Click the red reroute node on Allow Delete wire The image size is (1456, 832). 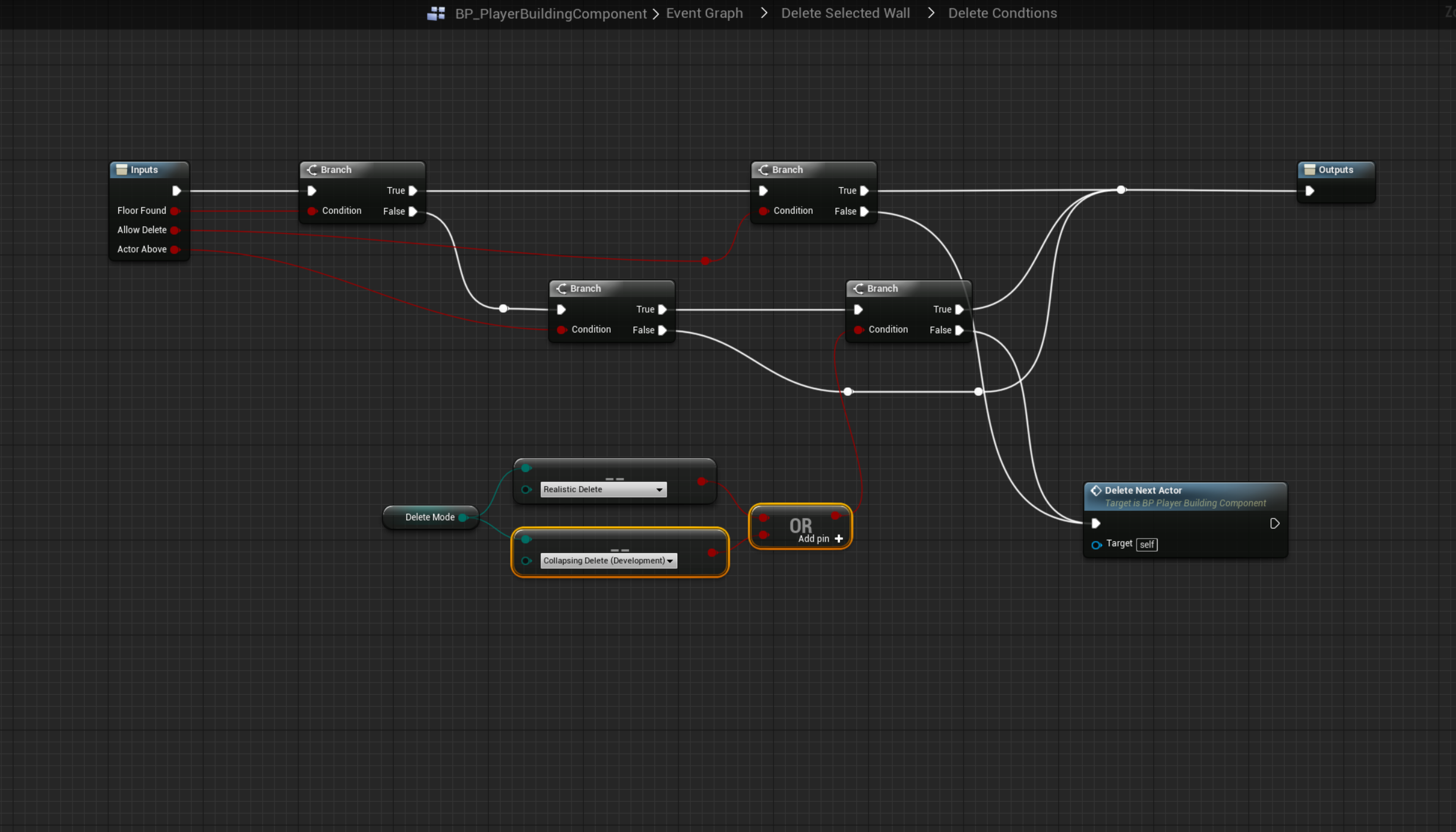705,261
